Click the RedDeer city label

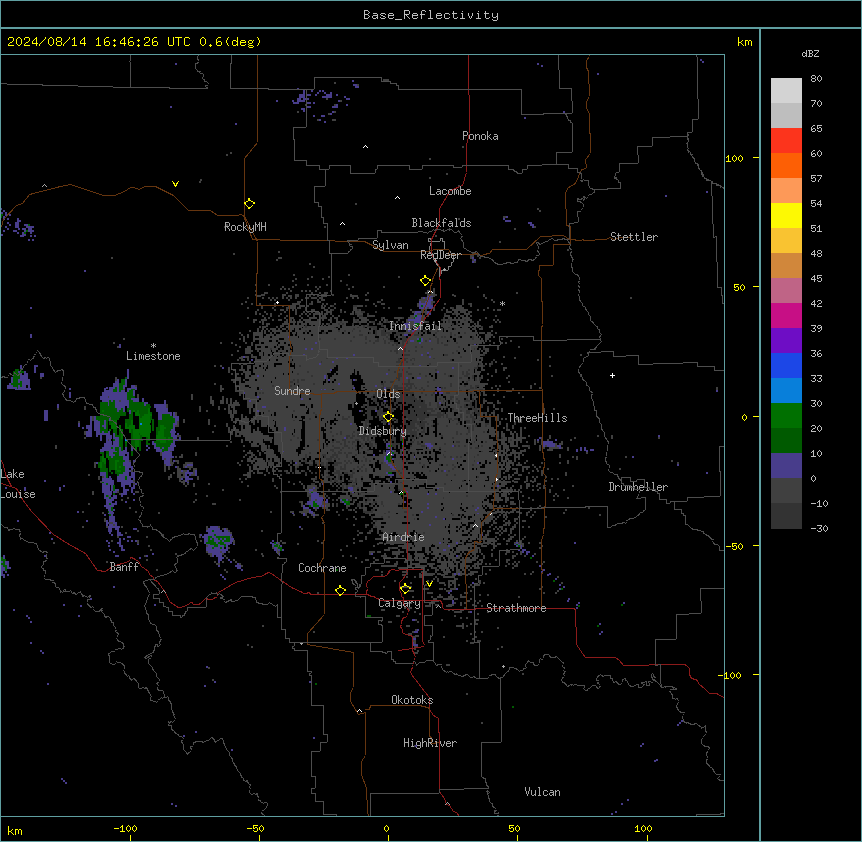[440, 255]
